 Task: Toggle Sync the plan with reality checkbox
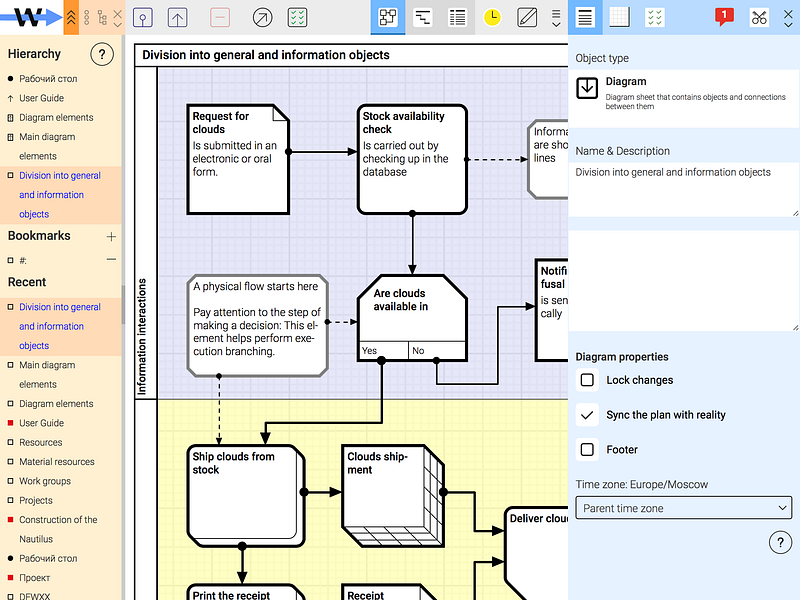[x=587, y=415]
